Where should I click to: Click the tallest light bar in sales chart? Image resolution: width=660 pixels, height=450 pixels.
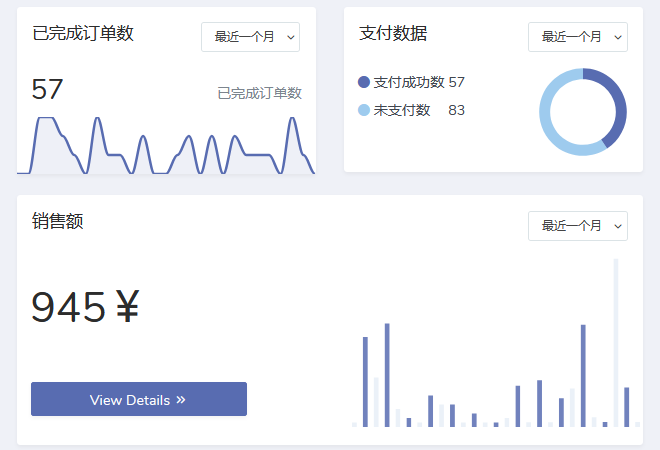[x=616, y=340]
